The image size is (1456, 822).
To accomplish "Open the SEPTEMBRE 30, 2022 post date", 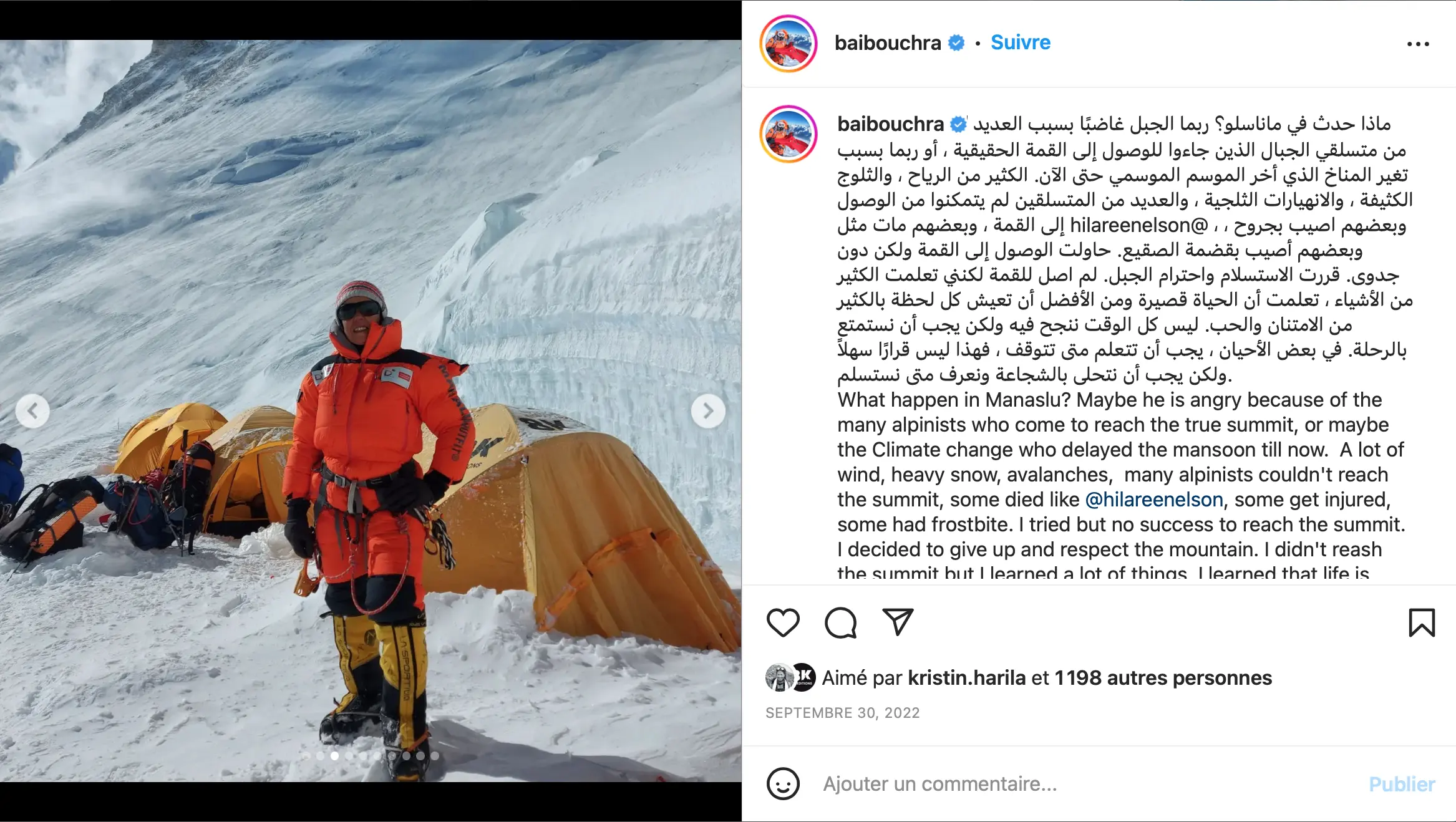I will click(x=842, y=713).
